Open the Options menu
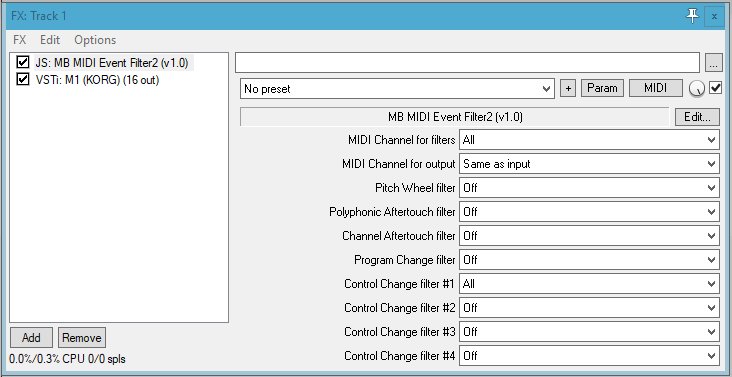The width and height of the screenshot is (732, 377). [x=95, y=40]
